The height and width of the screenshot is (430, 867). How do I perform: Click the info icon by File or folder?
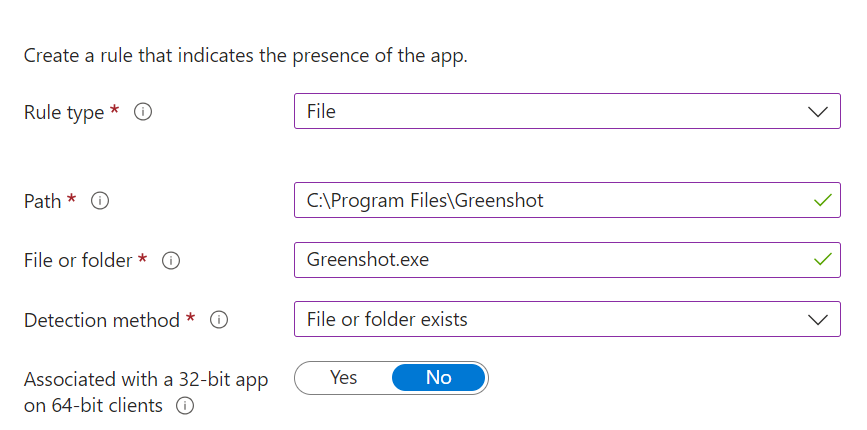point(171,260)
